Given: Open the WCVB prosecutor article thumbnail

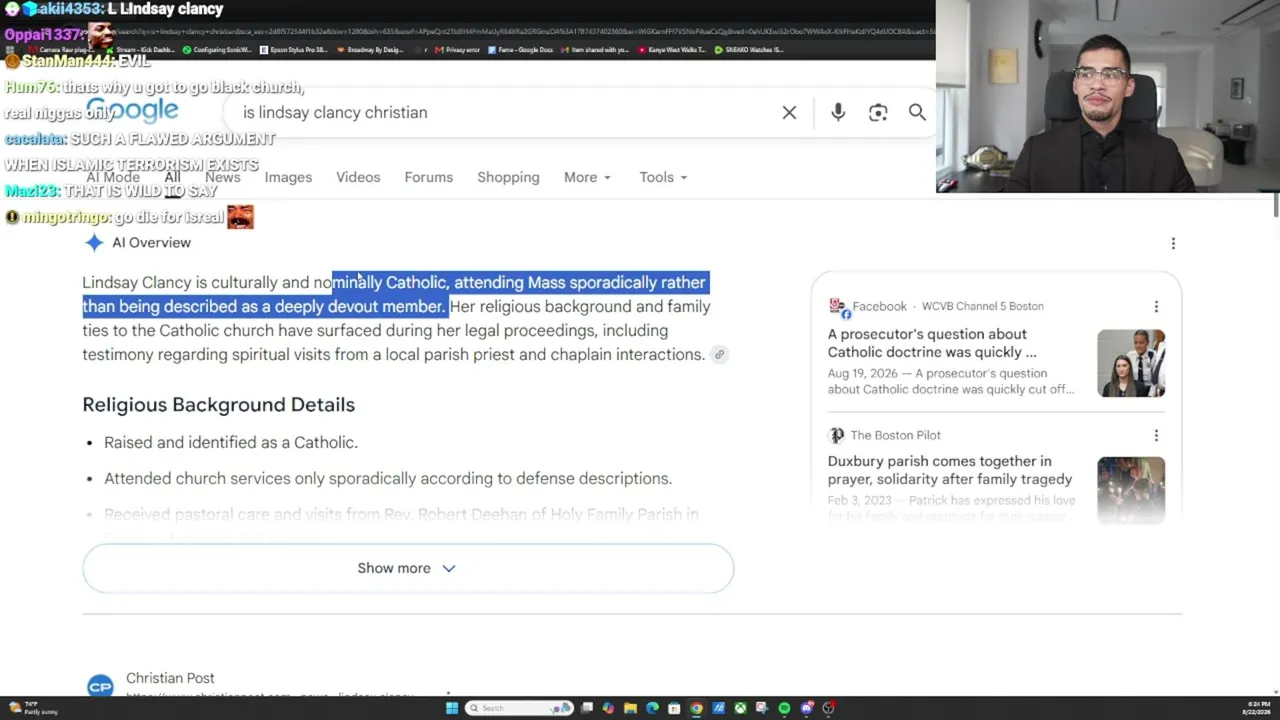Looking at the screenshot, I should (x=1131, y=363).
